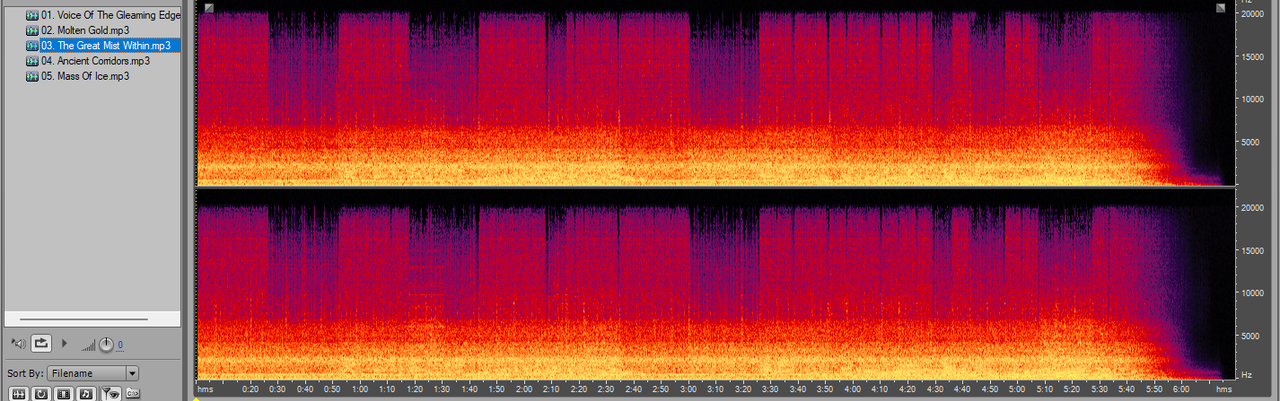This screenshot has width=1280, height=401.
Task: Click the 1:00 mark on time ruler
Action: pyautogui.click(x=360, y=388)
